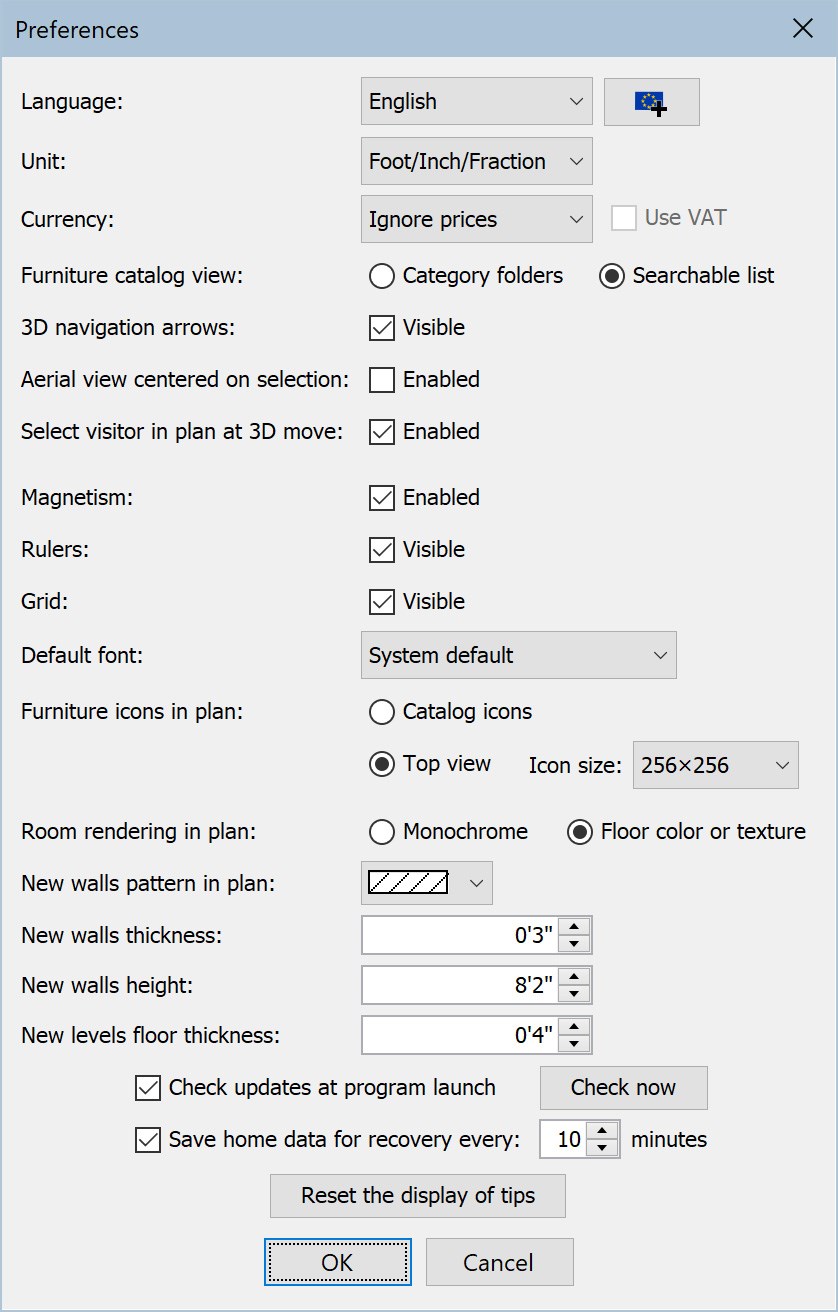Click Reset the display of tips
The height and width of the screenshot is (1312, 838).
[x=417, y=1195]
